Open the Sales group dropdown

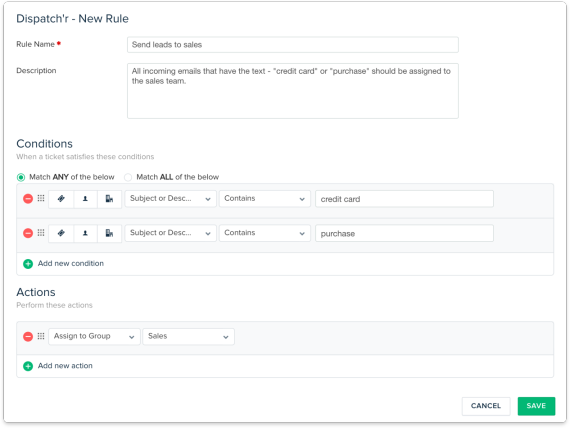click(188, 336)
